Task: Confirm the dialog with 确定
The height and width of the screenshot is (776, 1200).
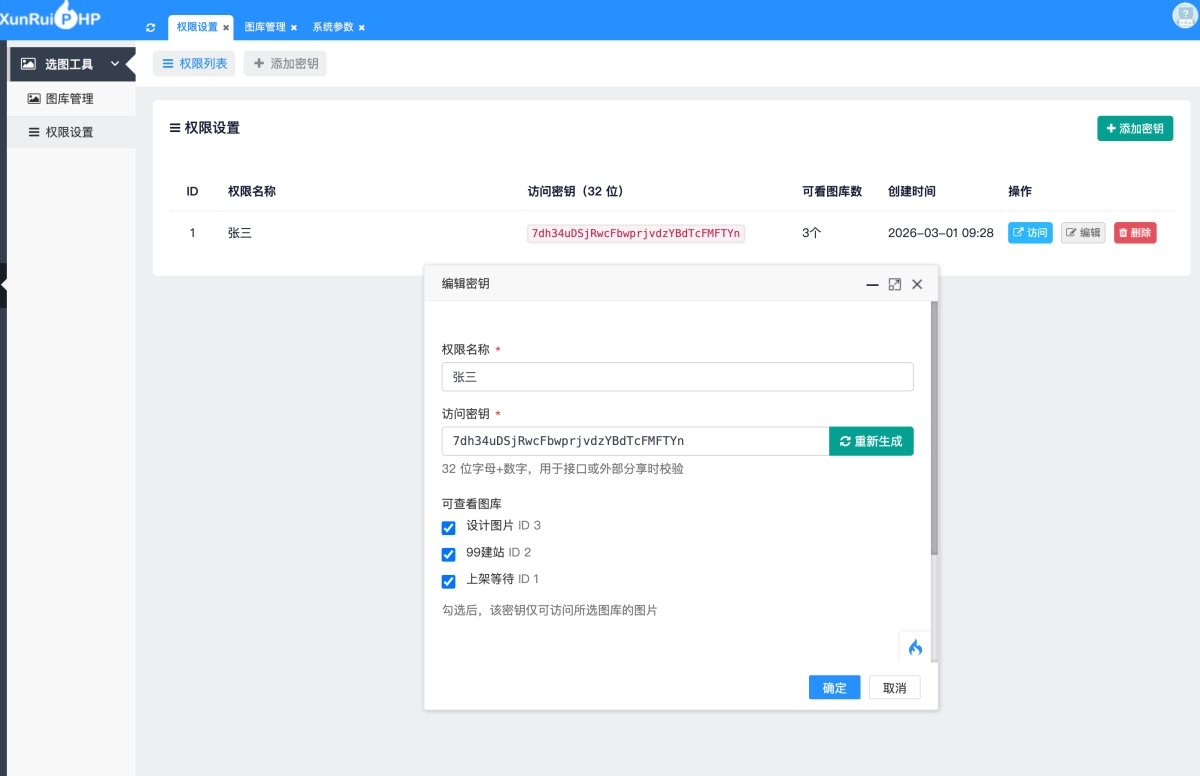Action: click(x=834, y=688)
